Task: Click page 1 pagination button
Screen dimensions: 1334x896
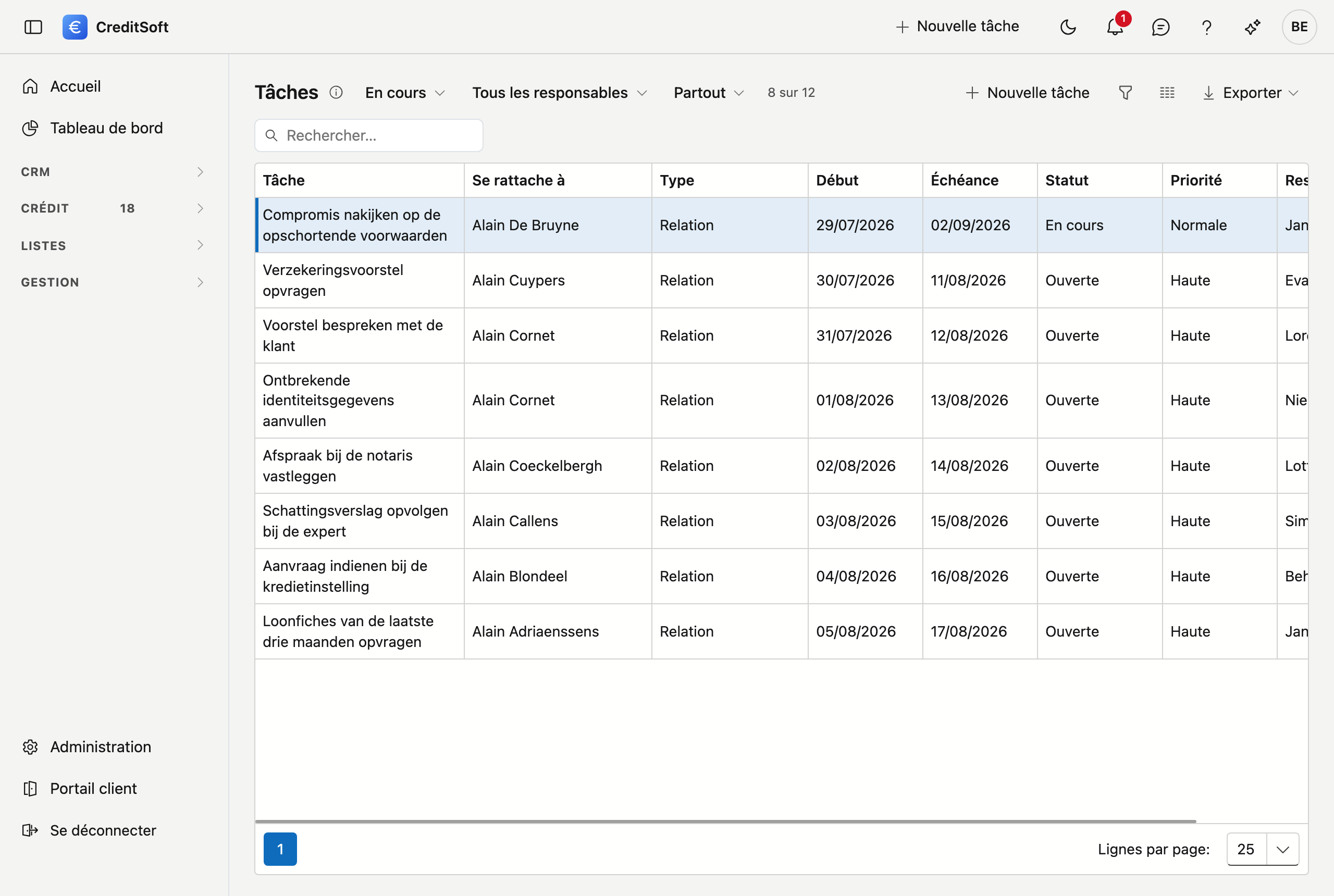Action: [280, 849]
